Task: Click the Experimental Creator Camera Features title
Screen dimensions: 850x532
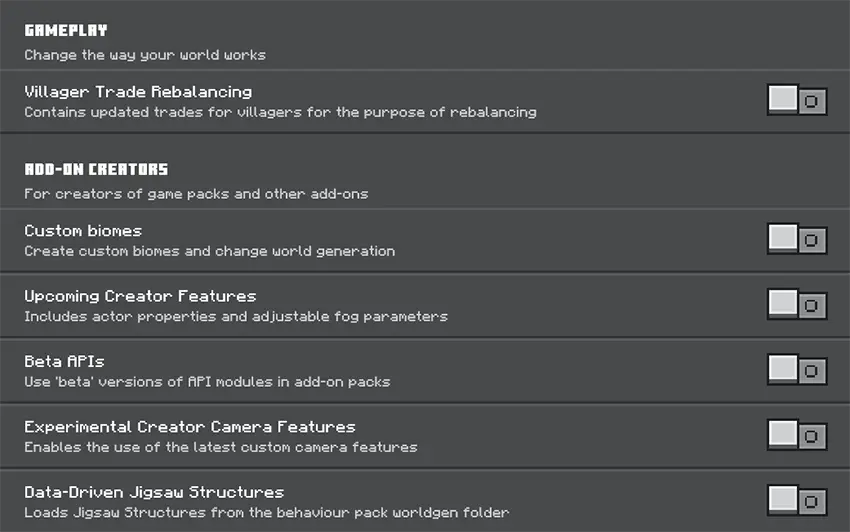Action: click(190, 427)
